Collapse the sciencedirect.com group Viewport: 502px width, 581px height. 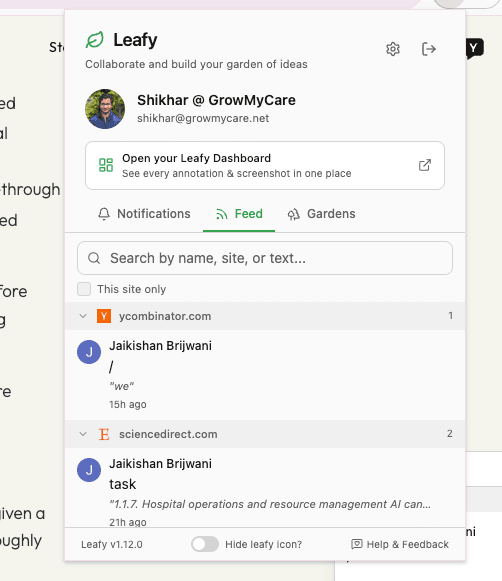click(x=83, y=434)
